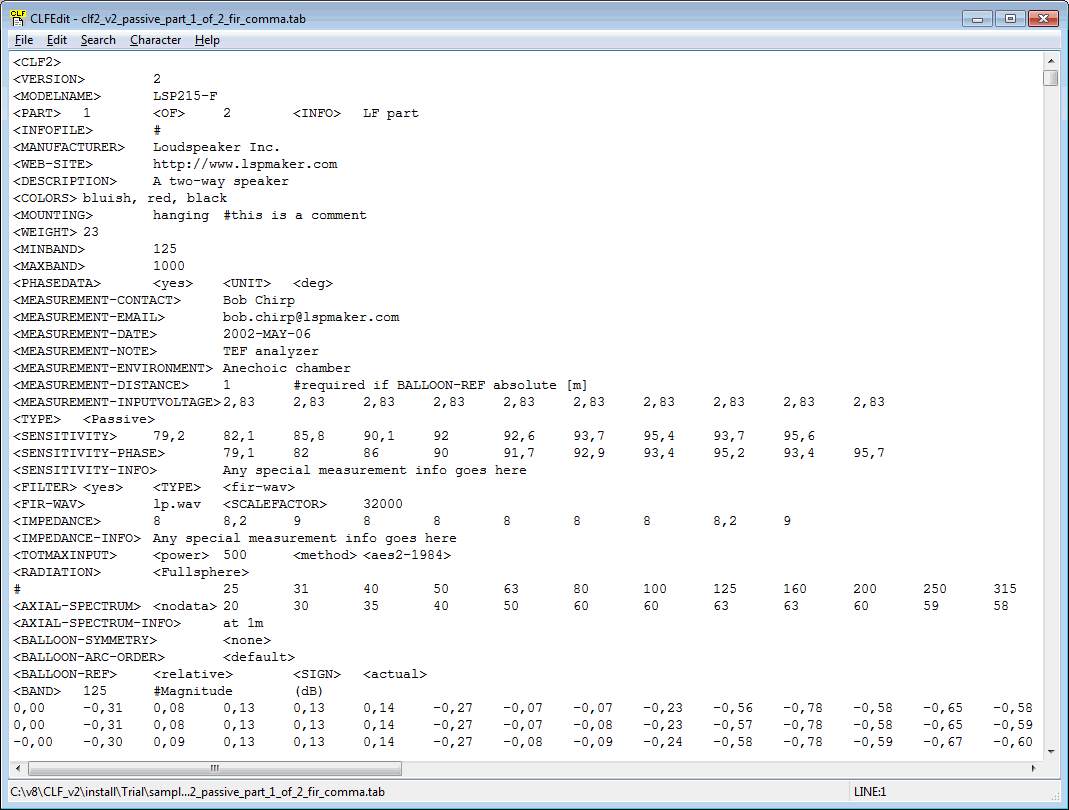Image resolution: width=1069 pixels, height=810 pixels.
Task: Click the <actual> sign value
Action: [395, 674]
